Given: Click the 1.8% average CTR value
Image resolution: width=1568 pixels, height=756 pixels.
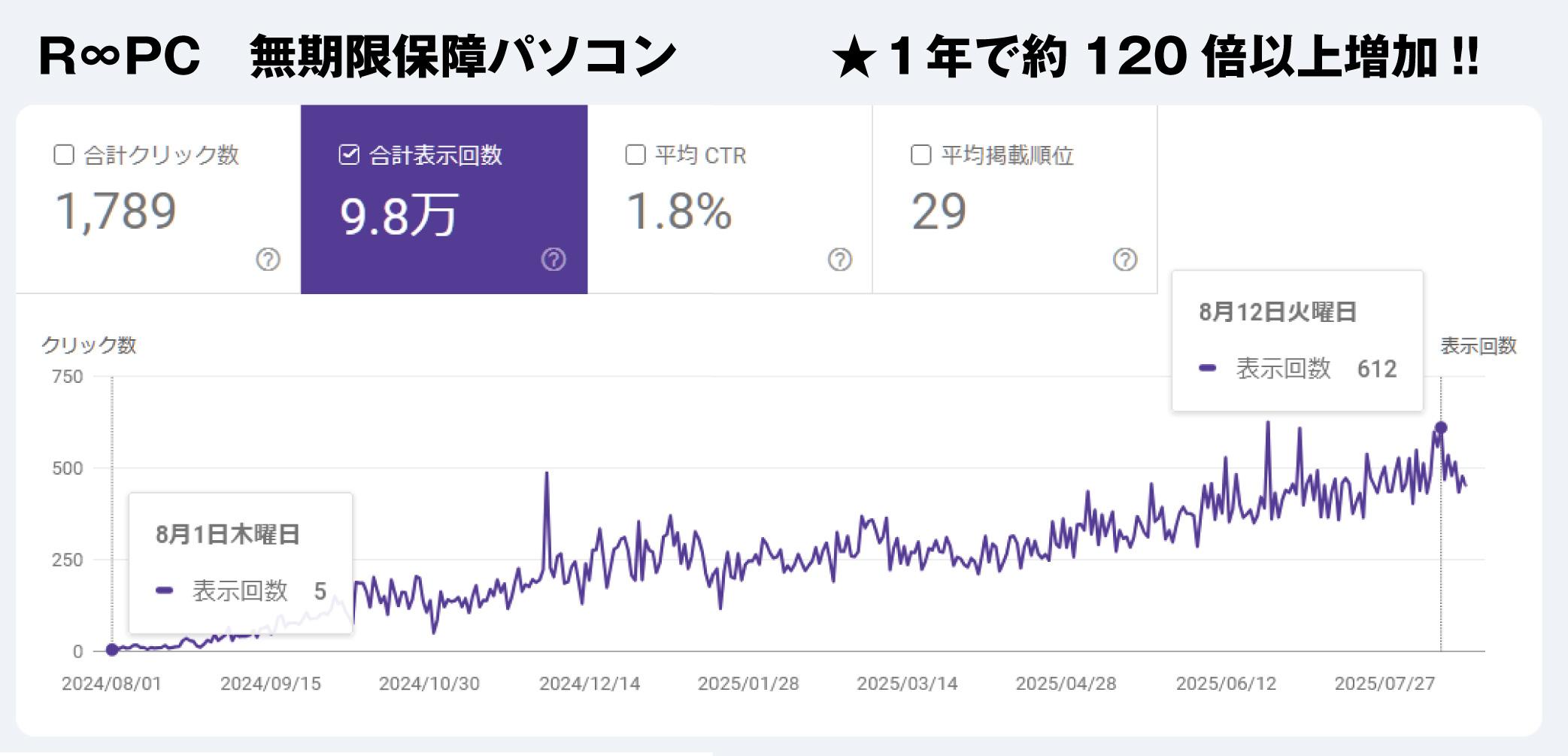Looking at the screenshot, I should point(678,211).
